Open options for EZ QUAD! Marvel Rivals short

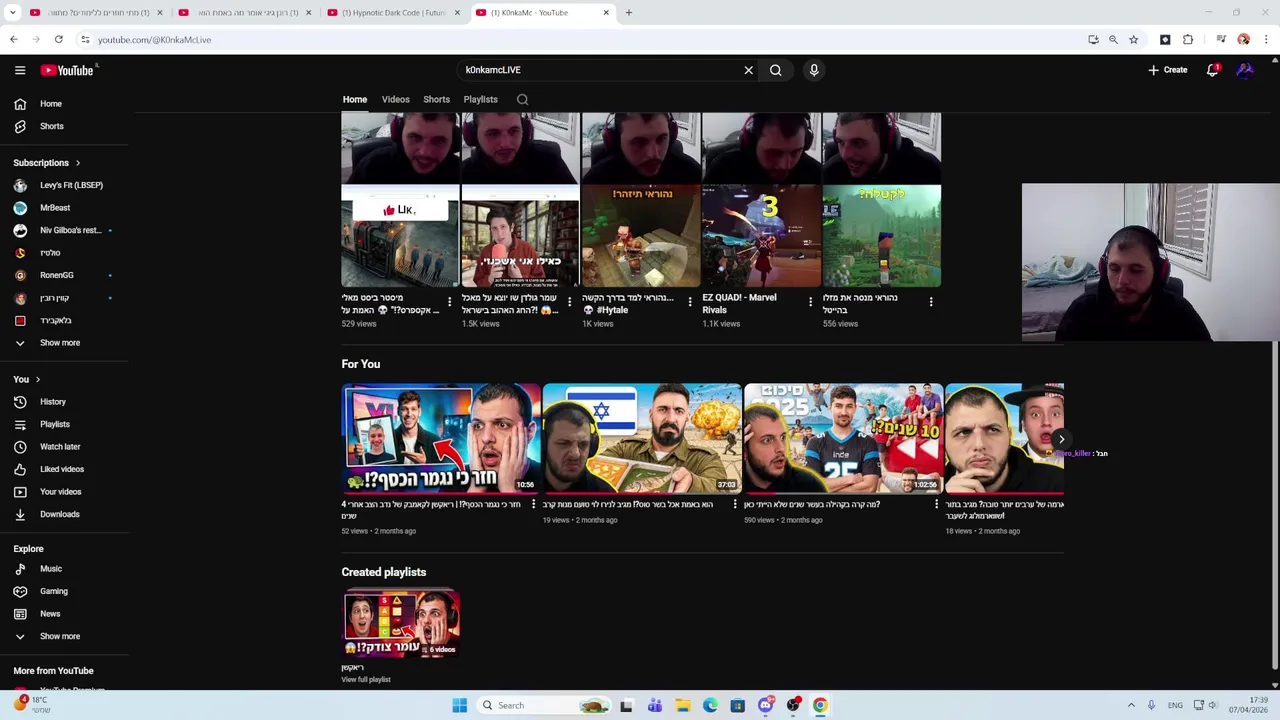pos(810,301)
